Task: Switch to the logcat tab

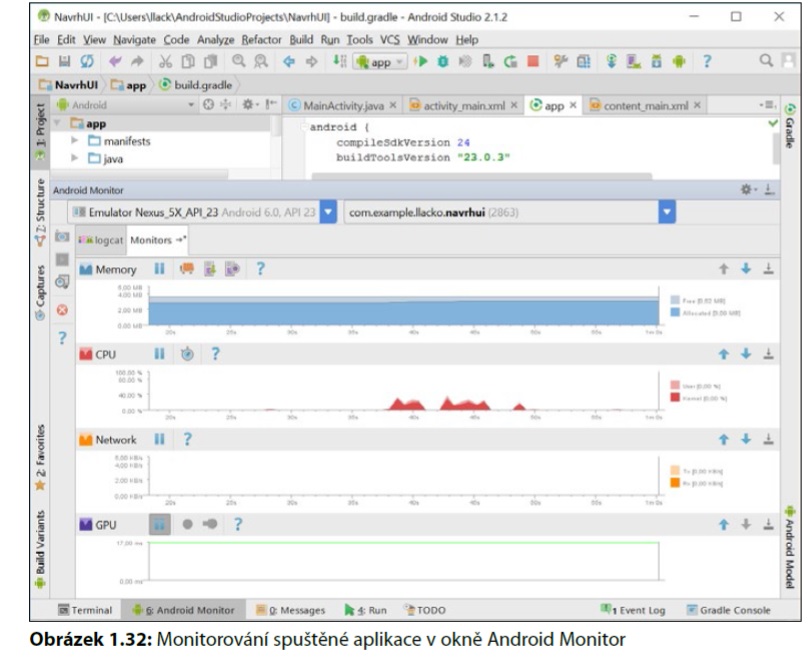Action: (102, 240)
